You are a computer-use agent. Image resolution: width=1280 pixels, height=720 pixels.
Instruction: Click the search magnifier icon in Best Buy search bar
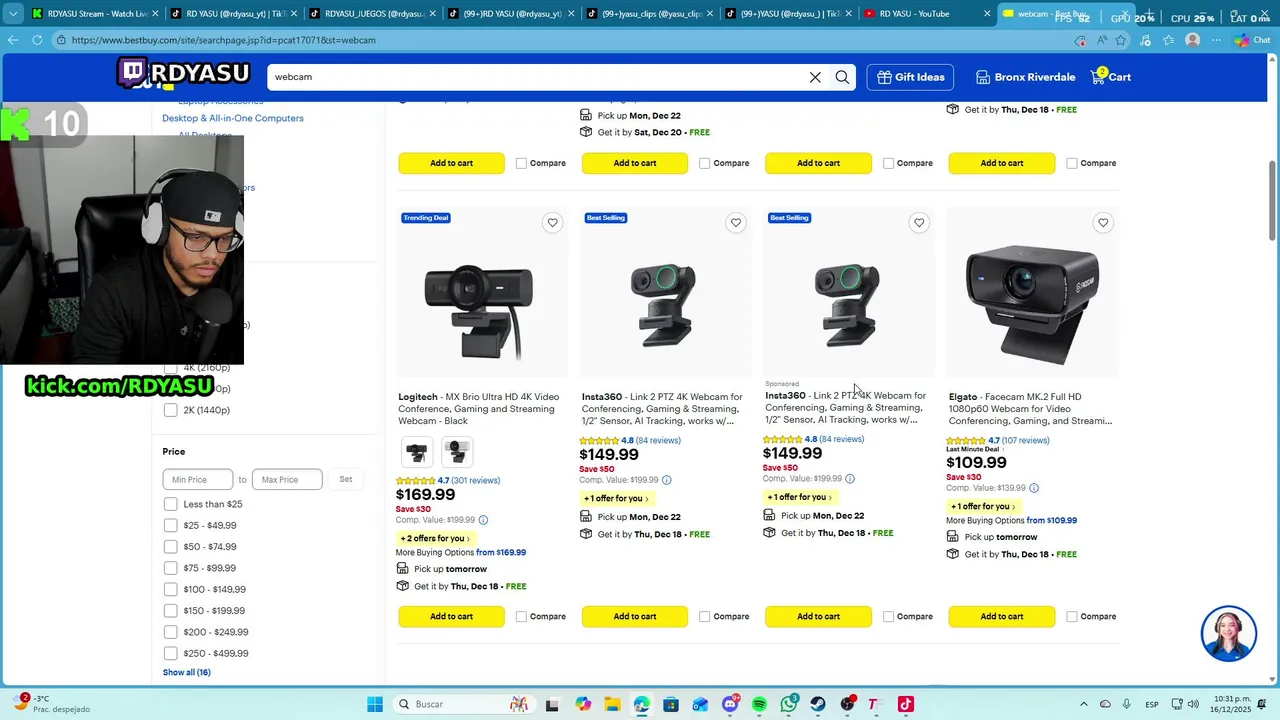pos(842,77)
